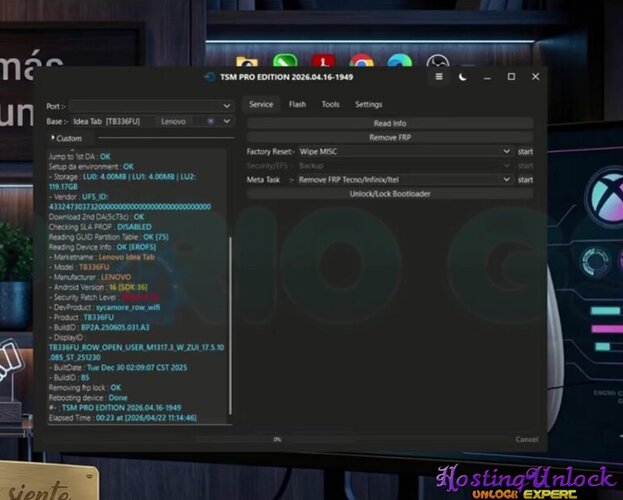Click 'Reading GUID Partition Table' log line

[108, 237]
